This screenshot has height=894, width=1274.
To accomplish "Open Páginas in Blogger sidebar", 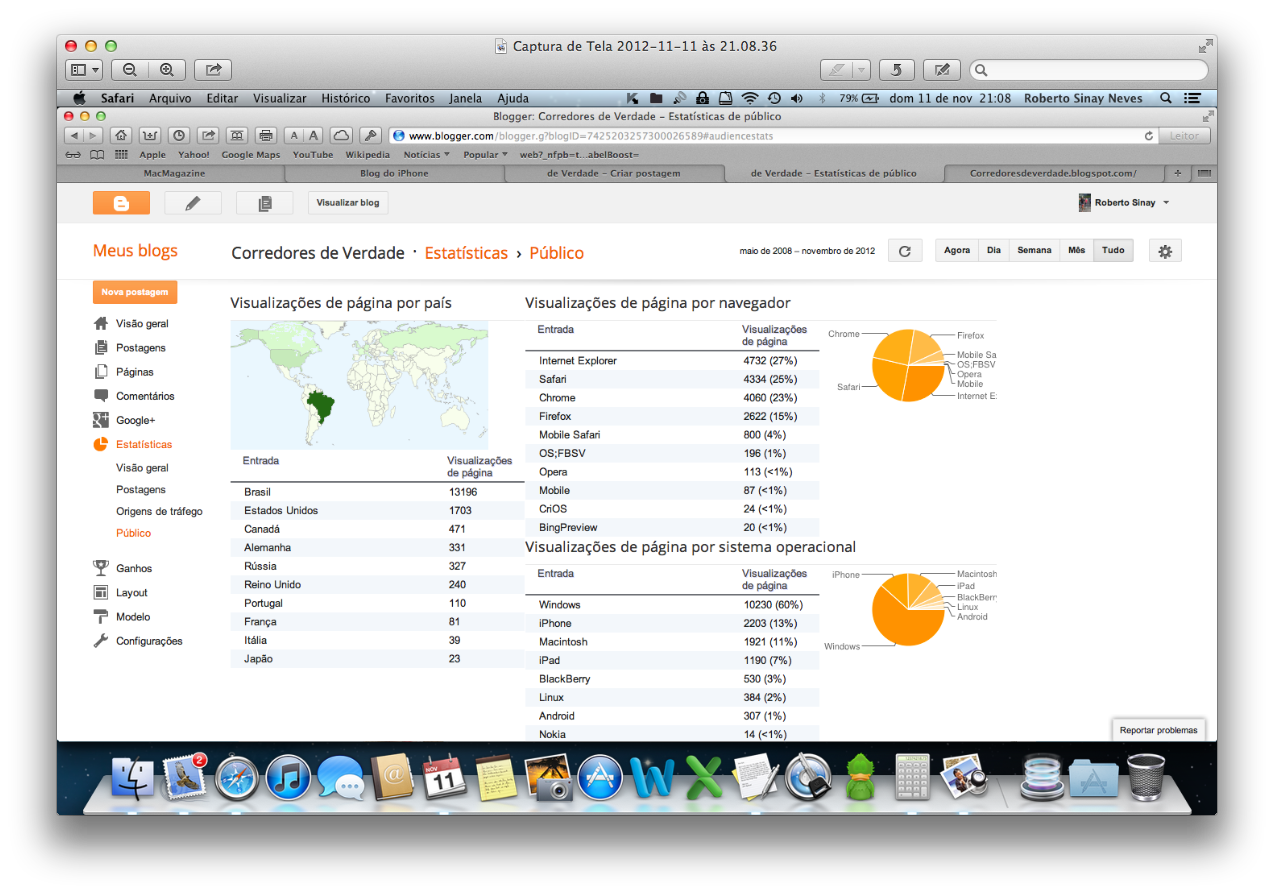I will 124,372.
